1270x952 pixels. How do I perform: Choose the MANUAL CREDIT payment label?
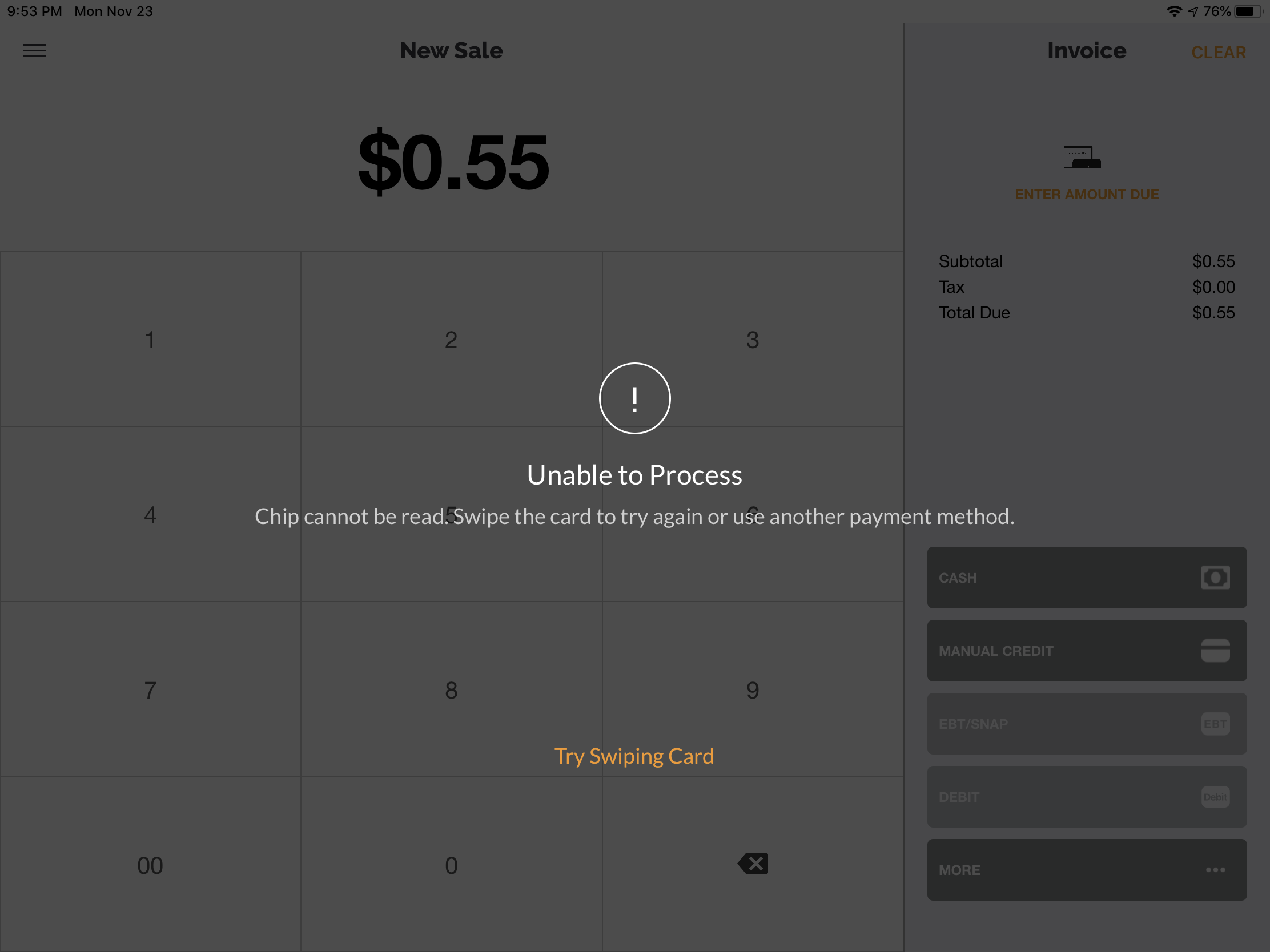point(995,651)
